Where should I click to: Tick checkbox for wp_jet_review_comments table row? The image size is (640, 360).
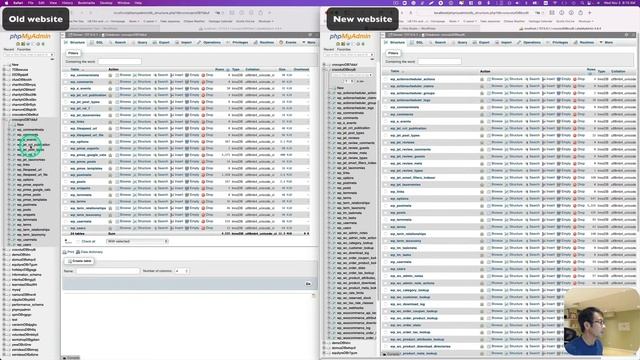(386, 149)
